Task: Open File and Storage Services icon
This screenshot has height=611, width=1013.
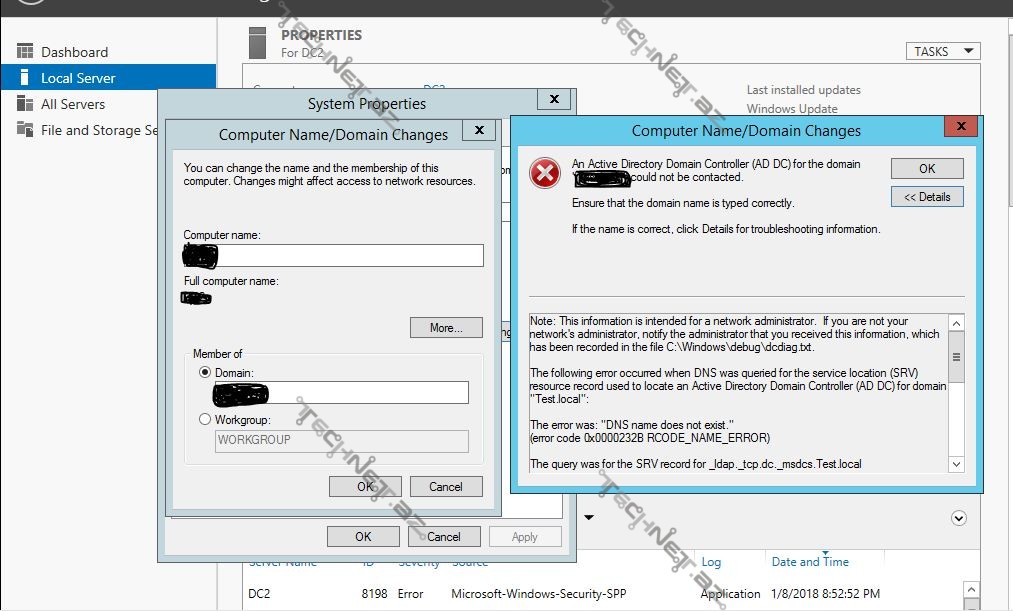Action: [25, 130]
